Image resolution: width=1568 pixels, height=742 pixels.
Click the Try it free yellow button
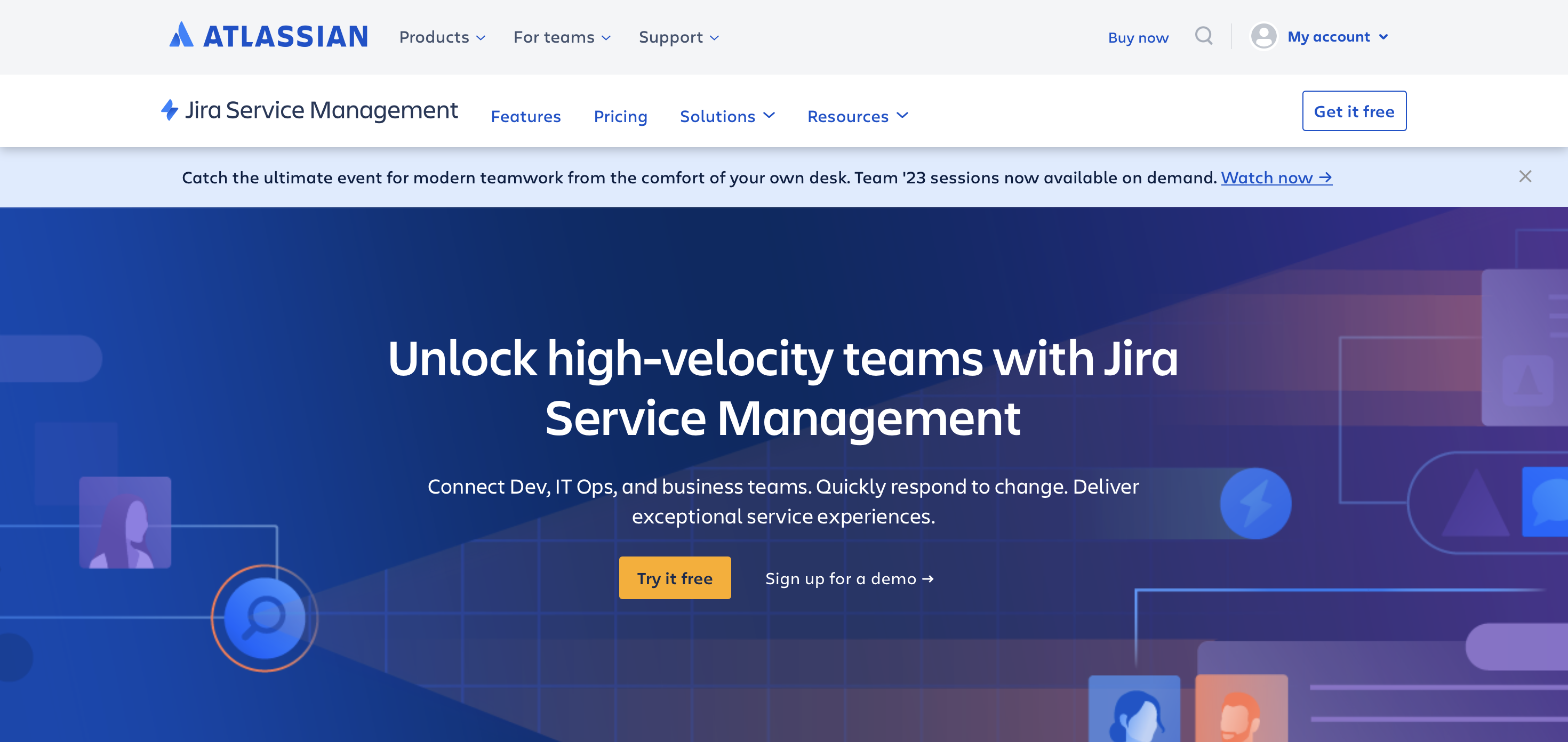[674, 578]
